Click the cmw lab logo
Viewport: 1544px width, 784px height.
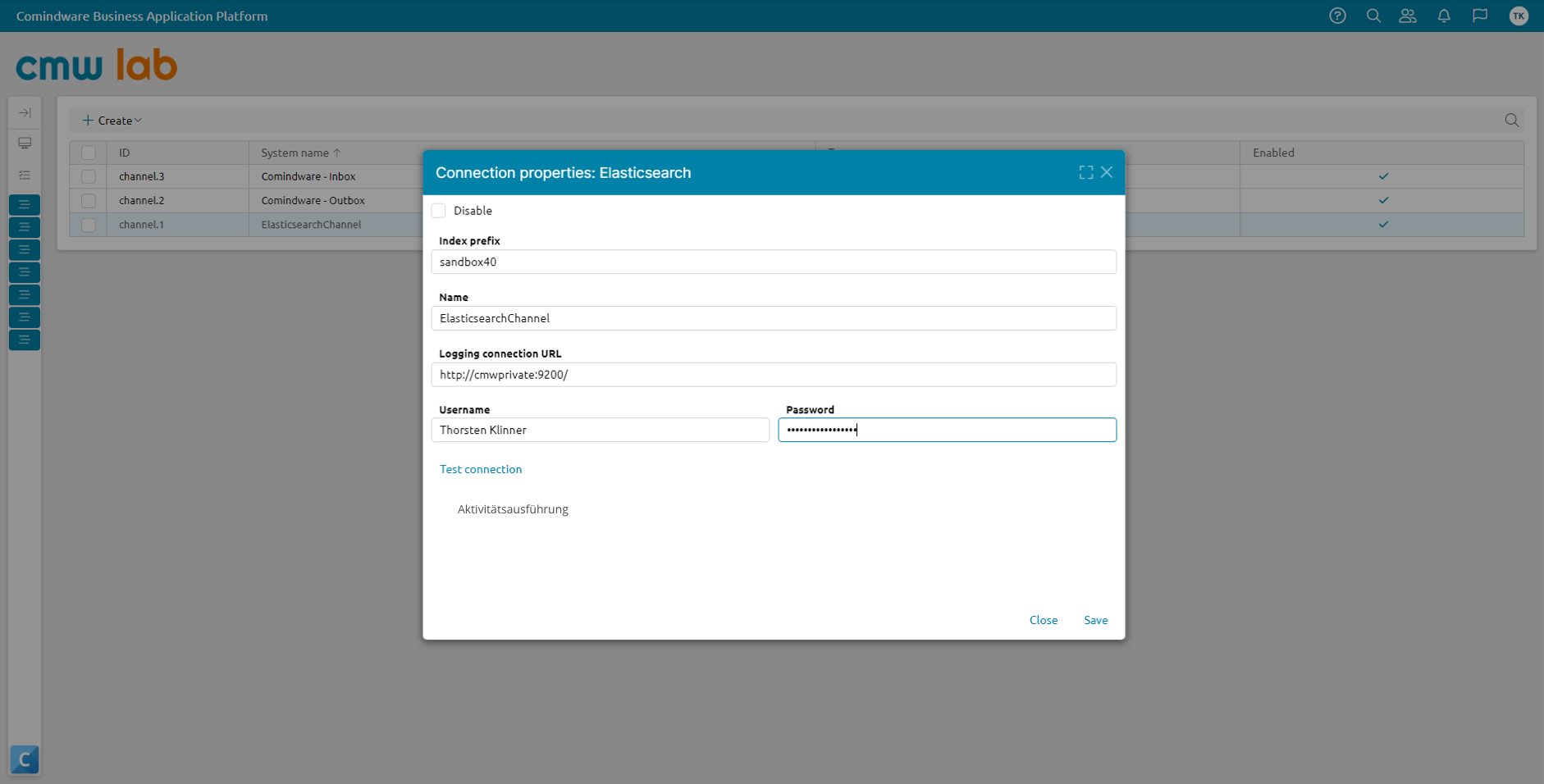[97, 65]
